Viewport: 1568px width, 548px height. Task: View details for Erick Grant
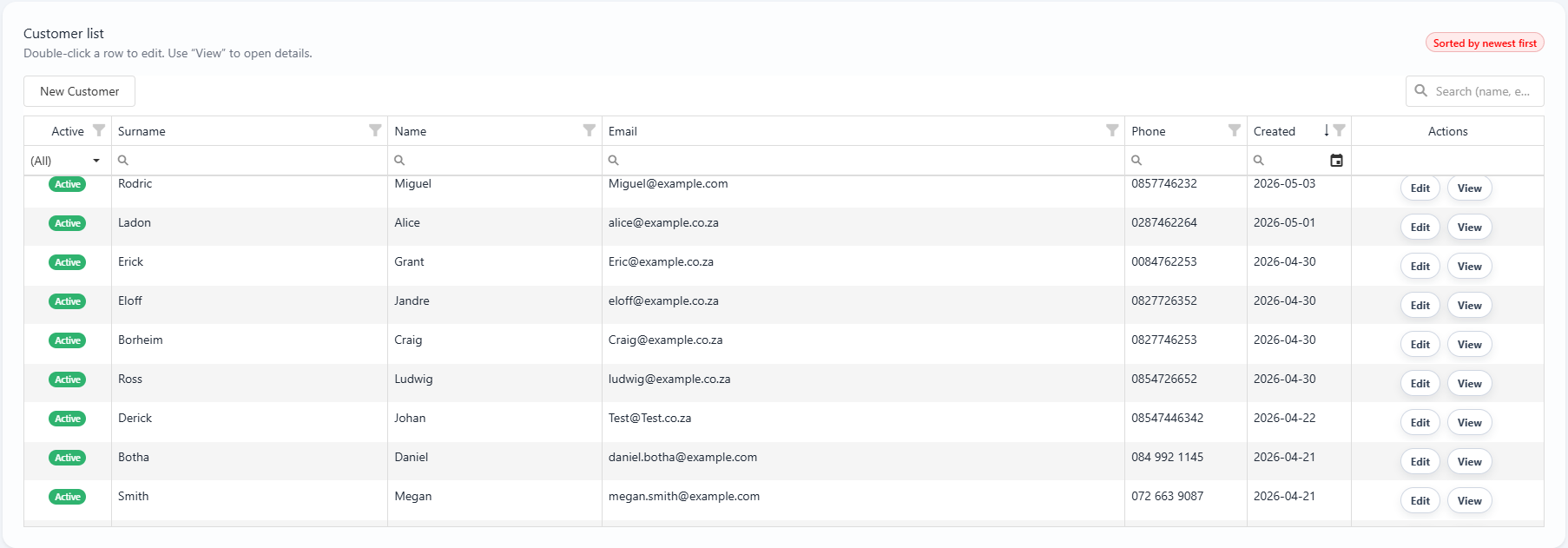pyautogui.click(x=1470, y=267)
